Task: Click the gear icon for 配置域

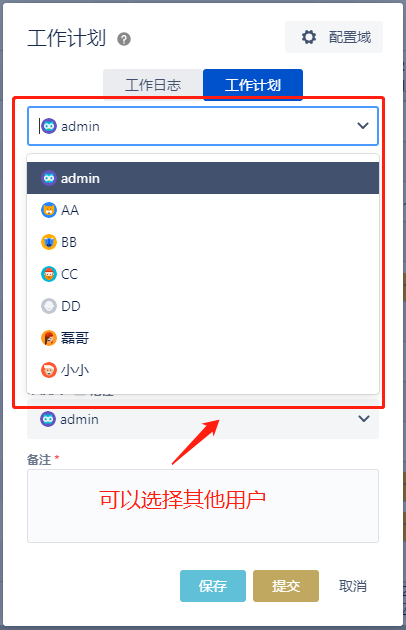Action: (309, 37)
